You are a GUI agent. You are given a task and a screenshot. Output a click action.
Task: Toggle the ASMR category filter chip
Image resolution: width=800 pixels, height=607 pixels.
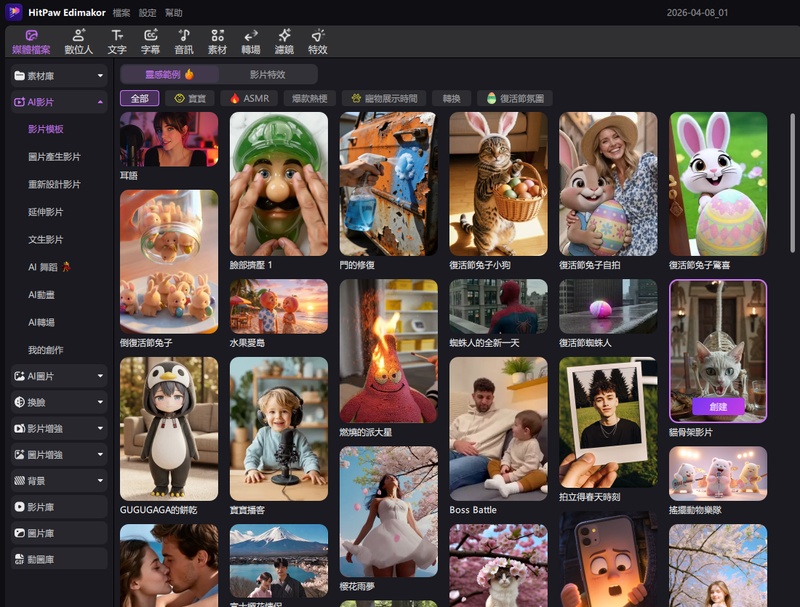249,98
